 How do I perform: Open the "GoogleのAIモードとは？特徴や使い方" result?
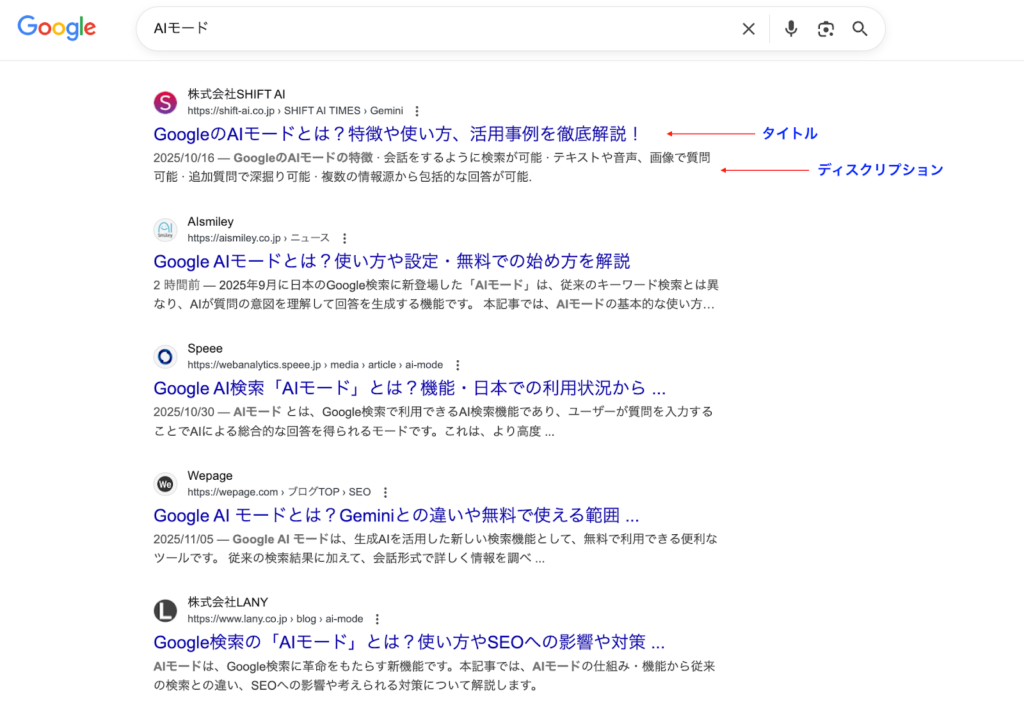(x=397, y=134)
